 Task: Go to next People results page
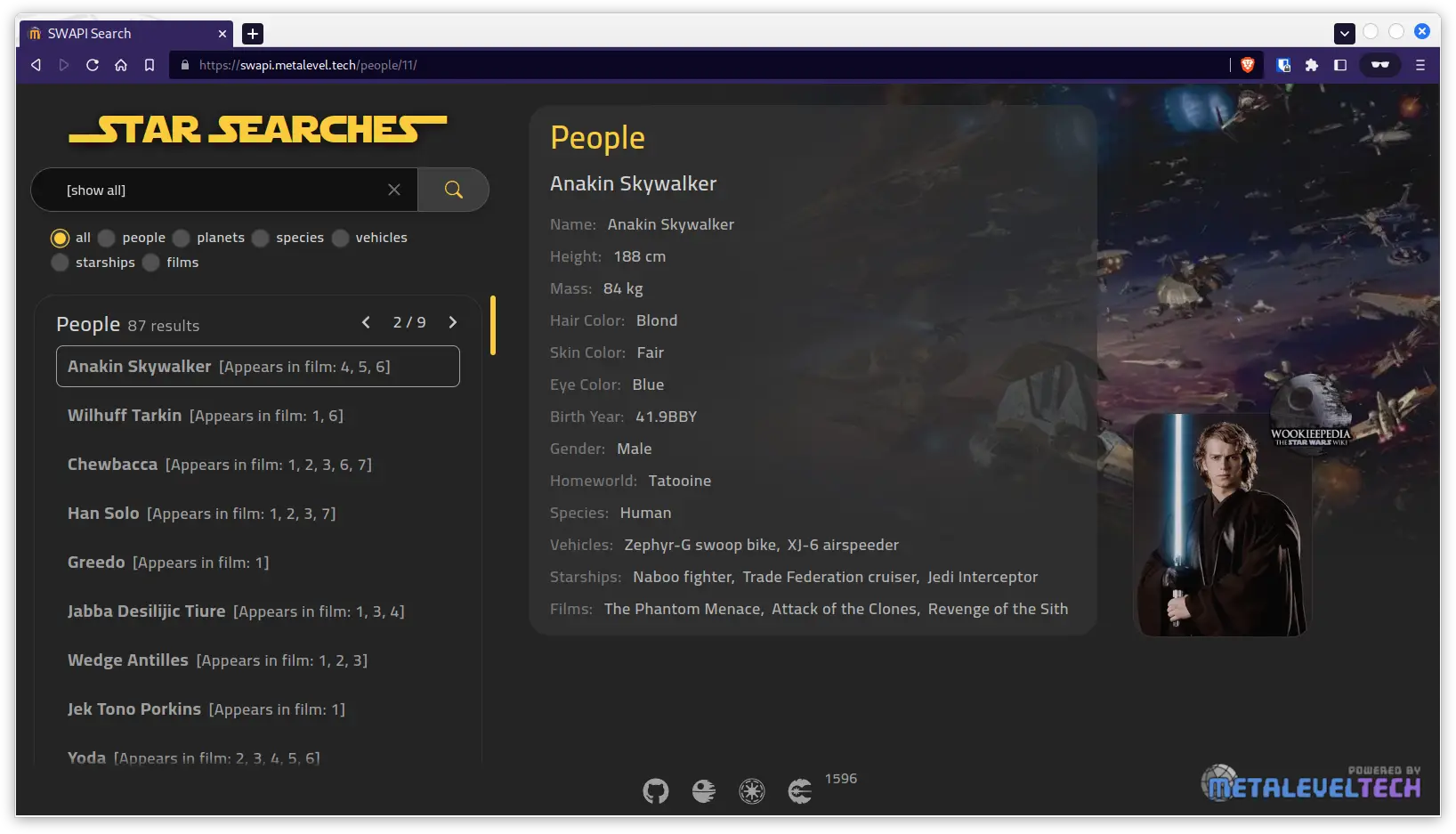452,322
